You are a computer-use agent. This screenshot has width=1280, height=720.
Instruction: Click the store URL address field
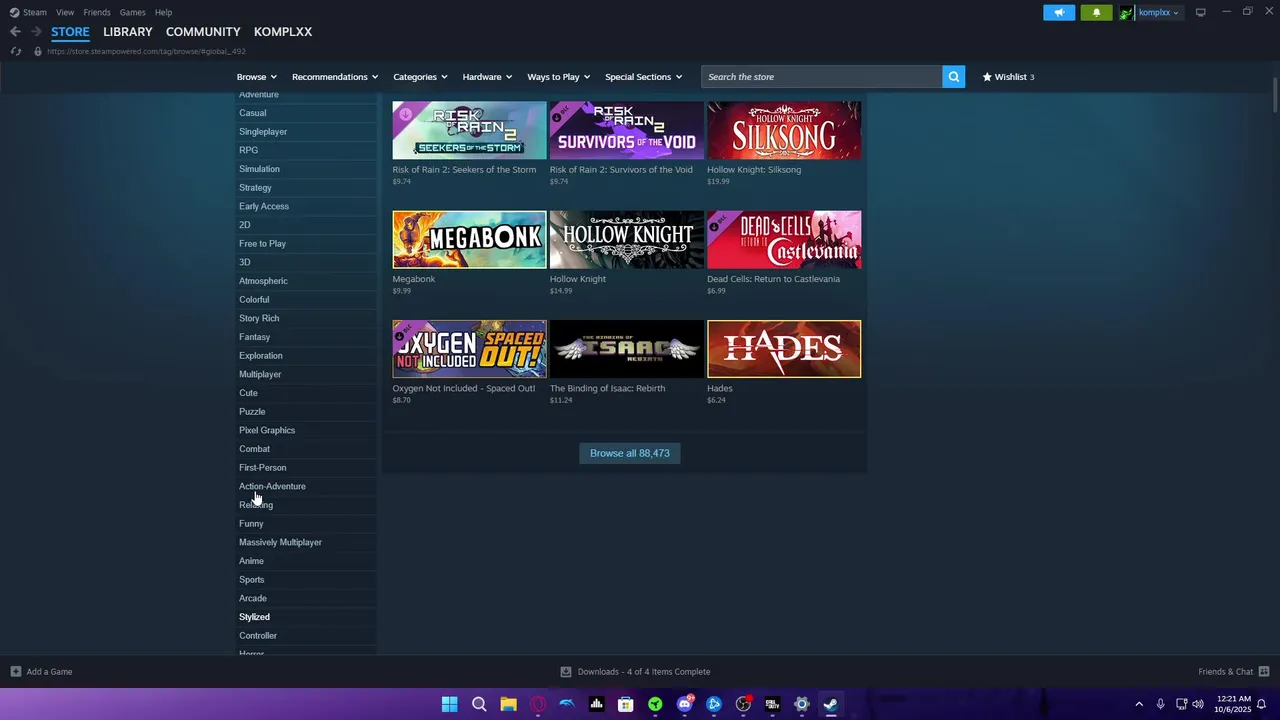click(146, 51)
